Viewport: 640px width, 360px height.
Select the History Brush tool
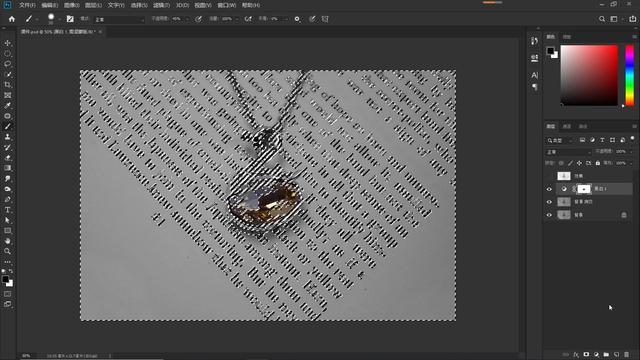(7, 147)
